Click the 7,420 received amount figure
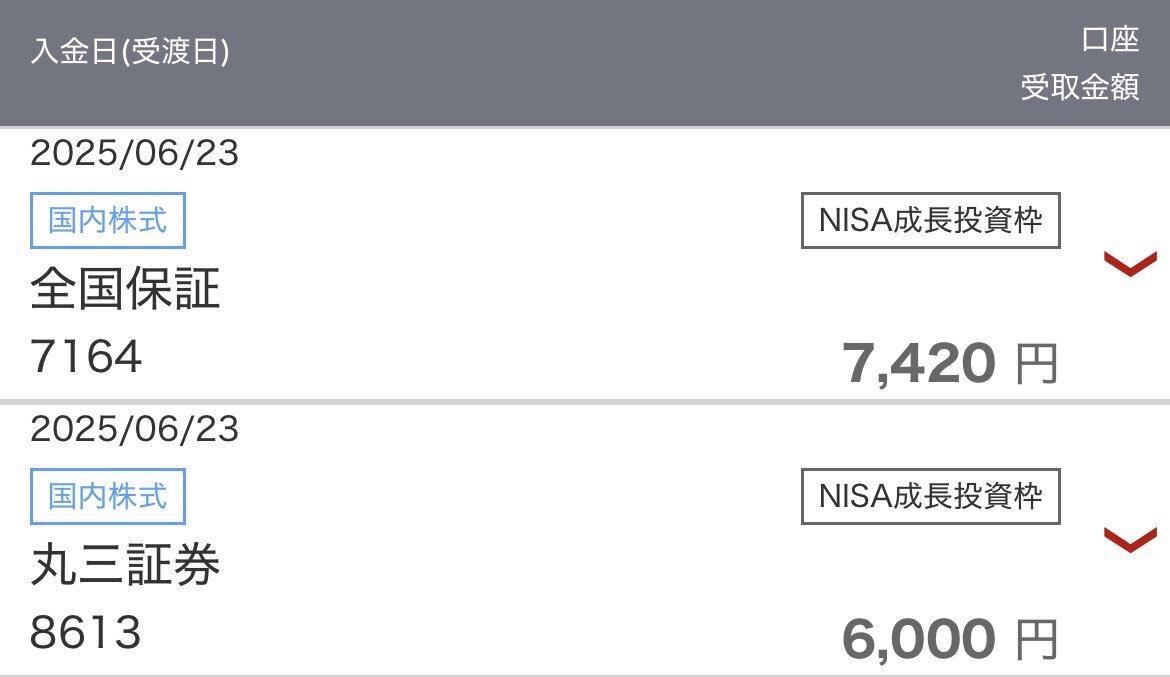This screenshot has height=677, width=1170. point(919,364)
